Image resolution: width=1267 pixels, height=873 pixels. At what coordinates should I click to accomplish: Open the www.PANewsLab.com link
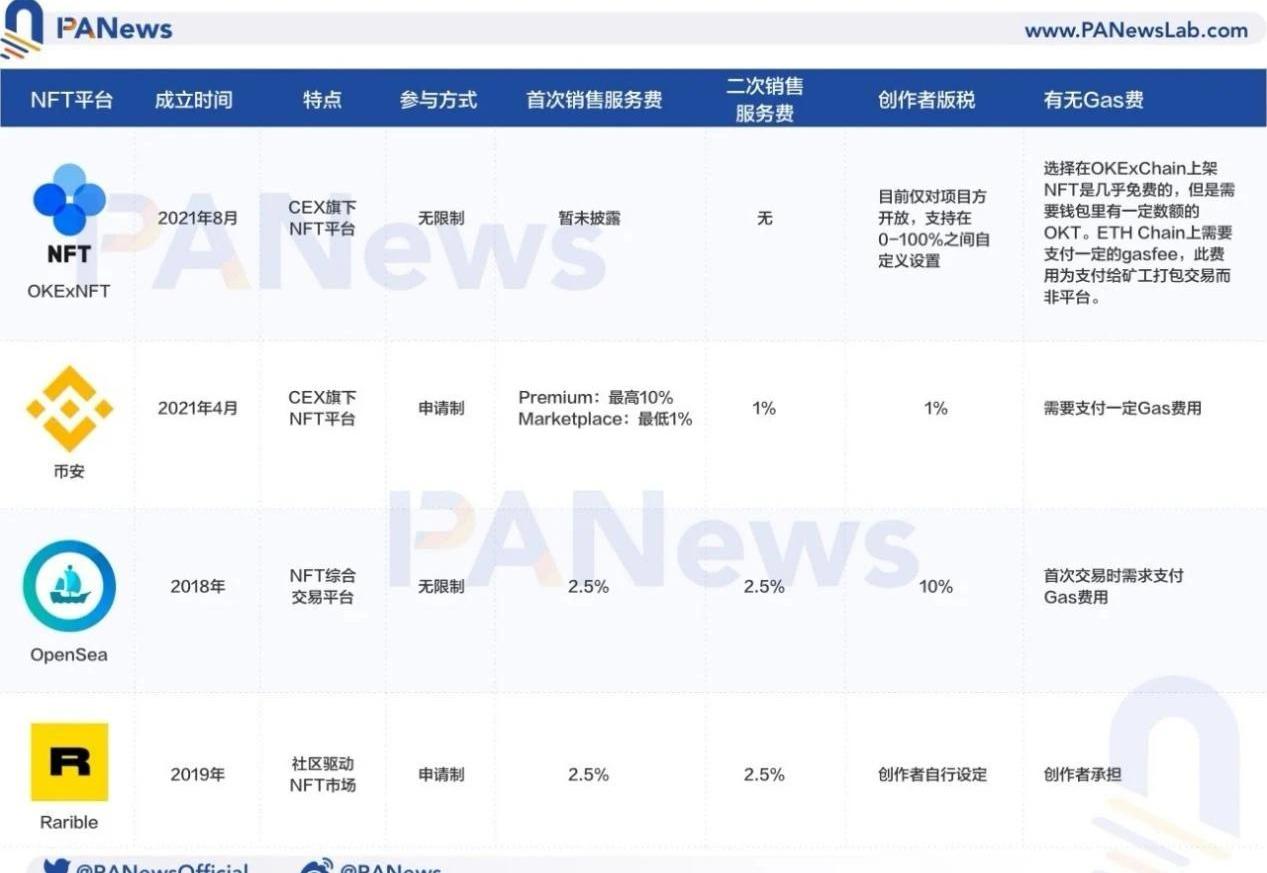(x=1135, y=30)
